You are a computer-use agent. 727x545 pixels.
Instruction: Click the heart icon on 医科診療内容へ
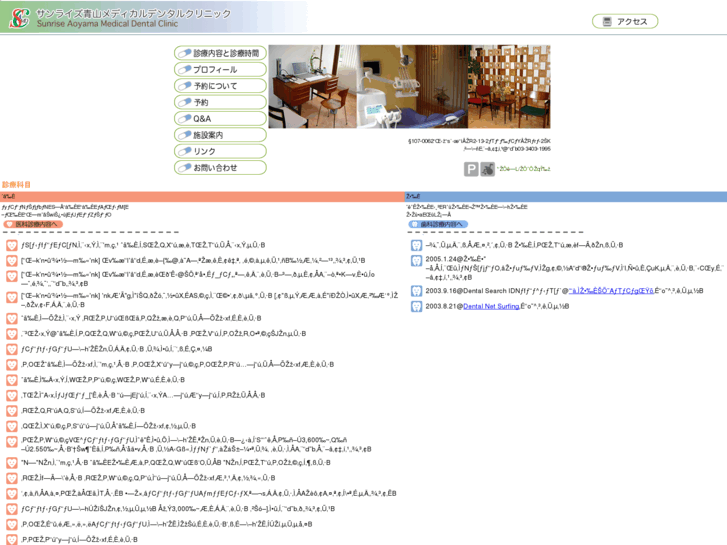pos(9,224)
